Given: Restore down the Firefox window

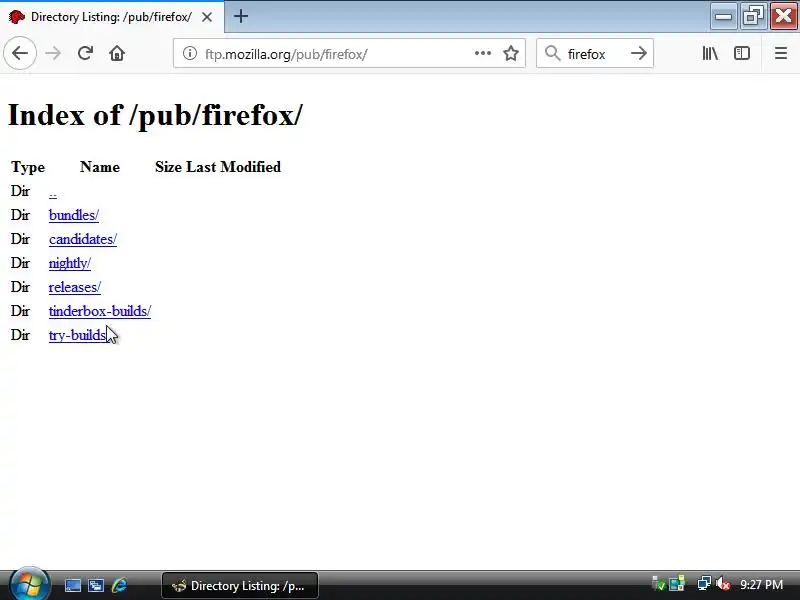Looking at the screenshot, I should coord(753,16).
